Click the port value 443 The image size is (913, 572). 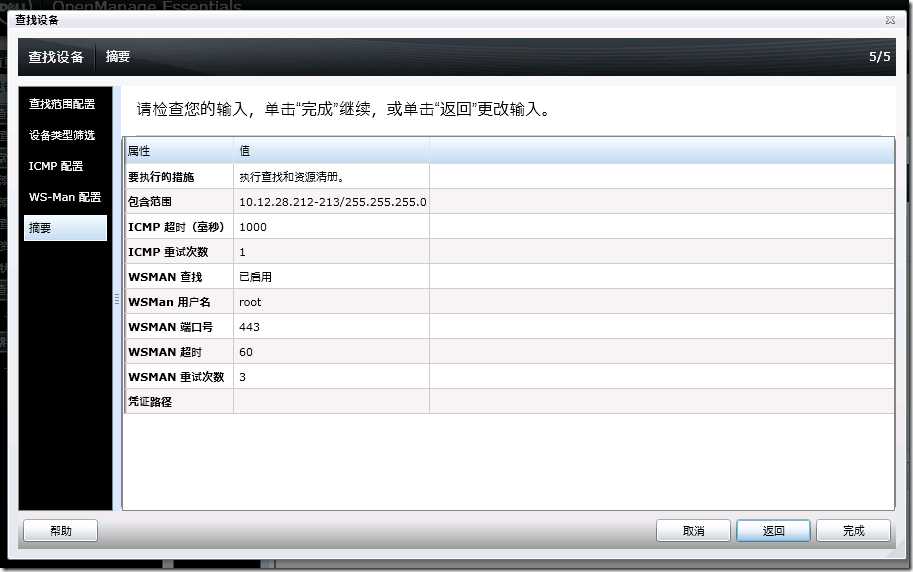[249, 327]
